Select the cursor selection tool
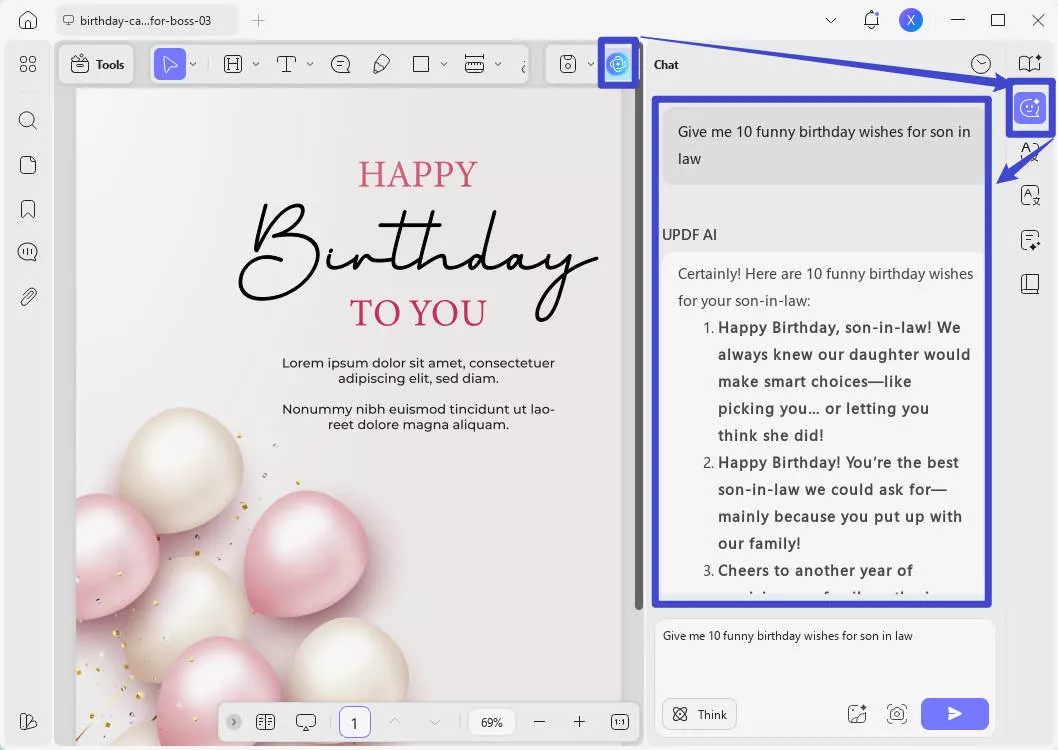 (x=170, y=64)
